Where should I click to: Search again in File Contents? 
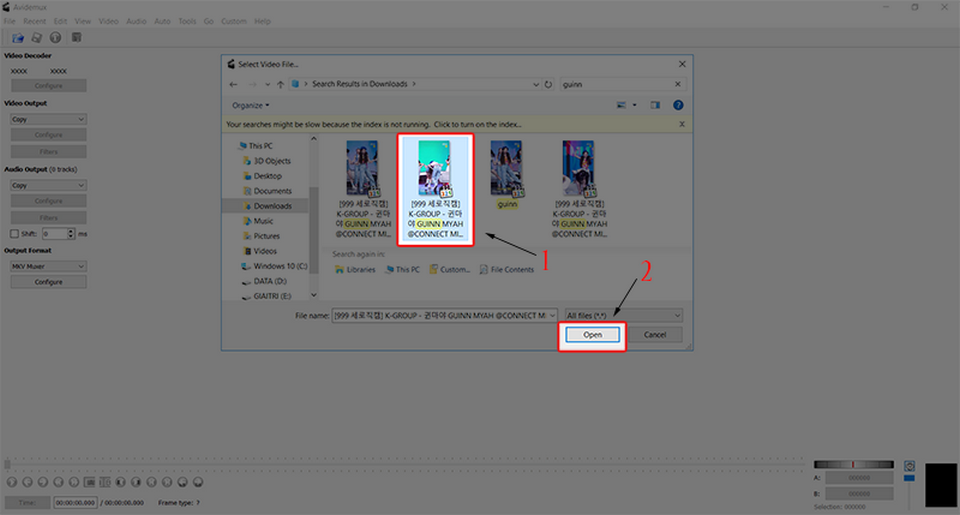[507, 269]
